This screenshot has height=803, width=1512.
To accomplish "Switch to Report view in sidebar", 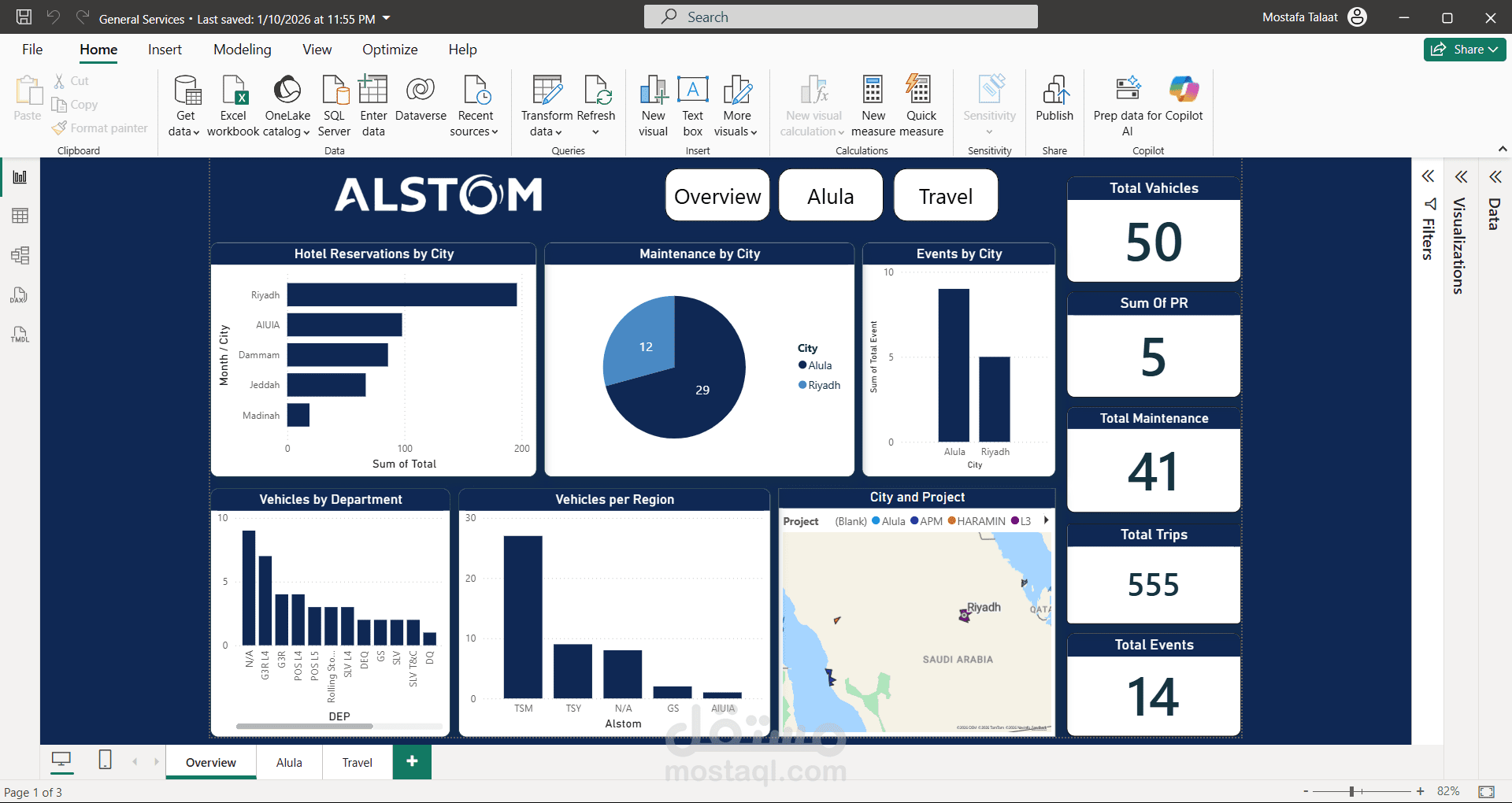I will point(20,177).
